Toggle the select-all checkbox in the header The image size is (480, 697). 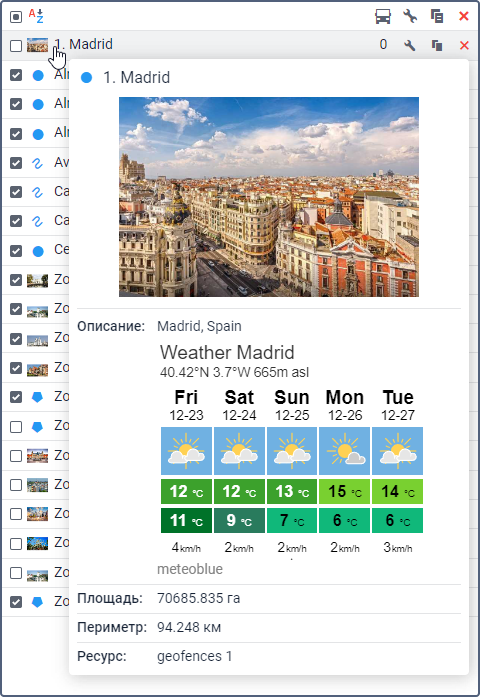[x=16, y=17]
